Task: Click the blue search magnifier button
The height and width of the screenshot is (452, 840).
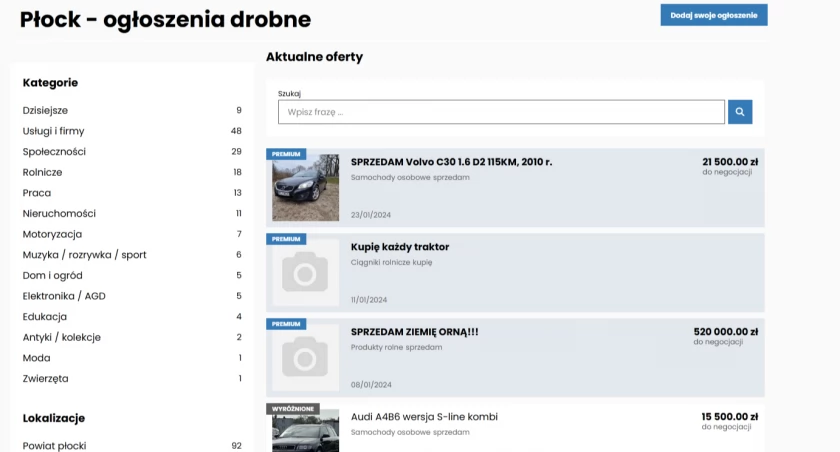Action: pyautogui.click(x=740, y=112)
